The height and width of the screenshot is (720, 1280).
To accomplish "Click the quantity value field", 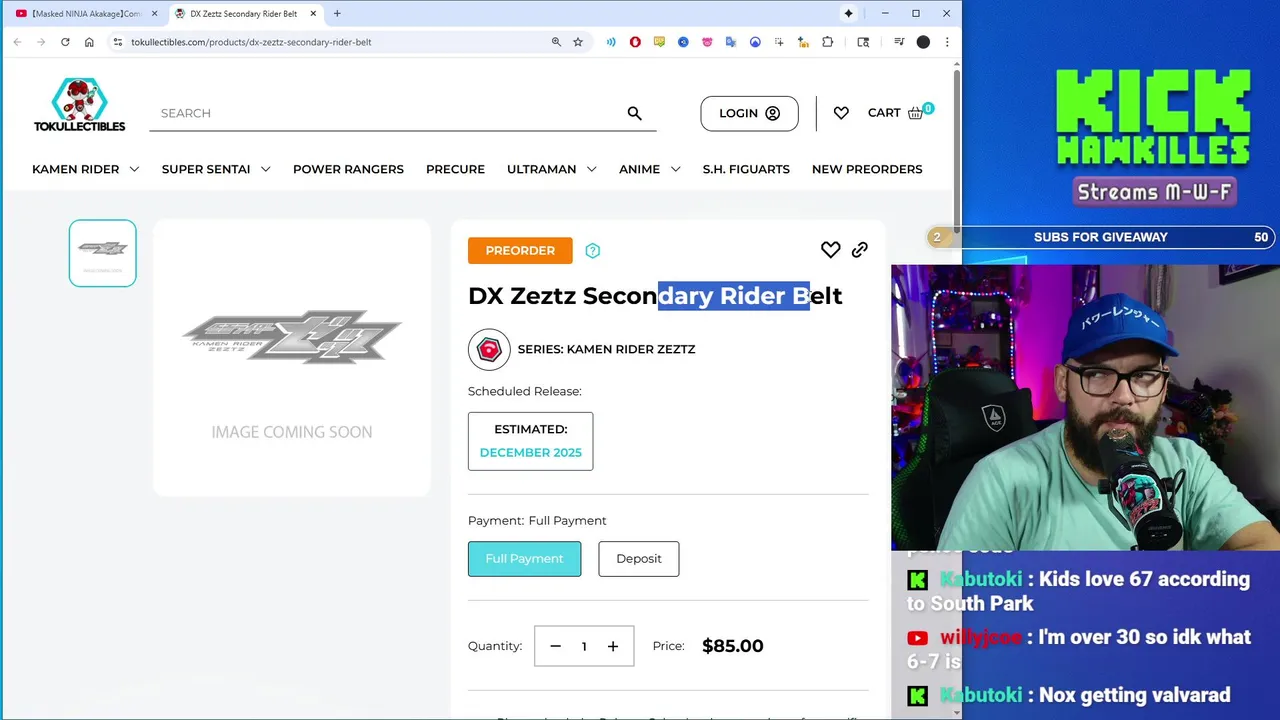I will click(x=584, y=646).
